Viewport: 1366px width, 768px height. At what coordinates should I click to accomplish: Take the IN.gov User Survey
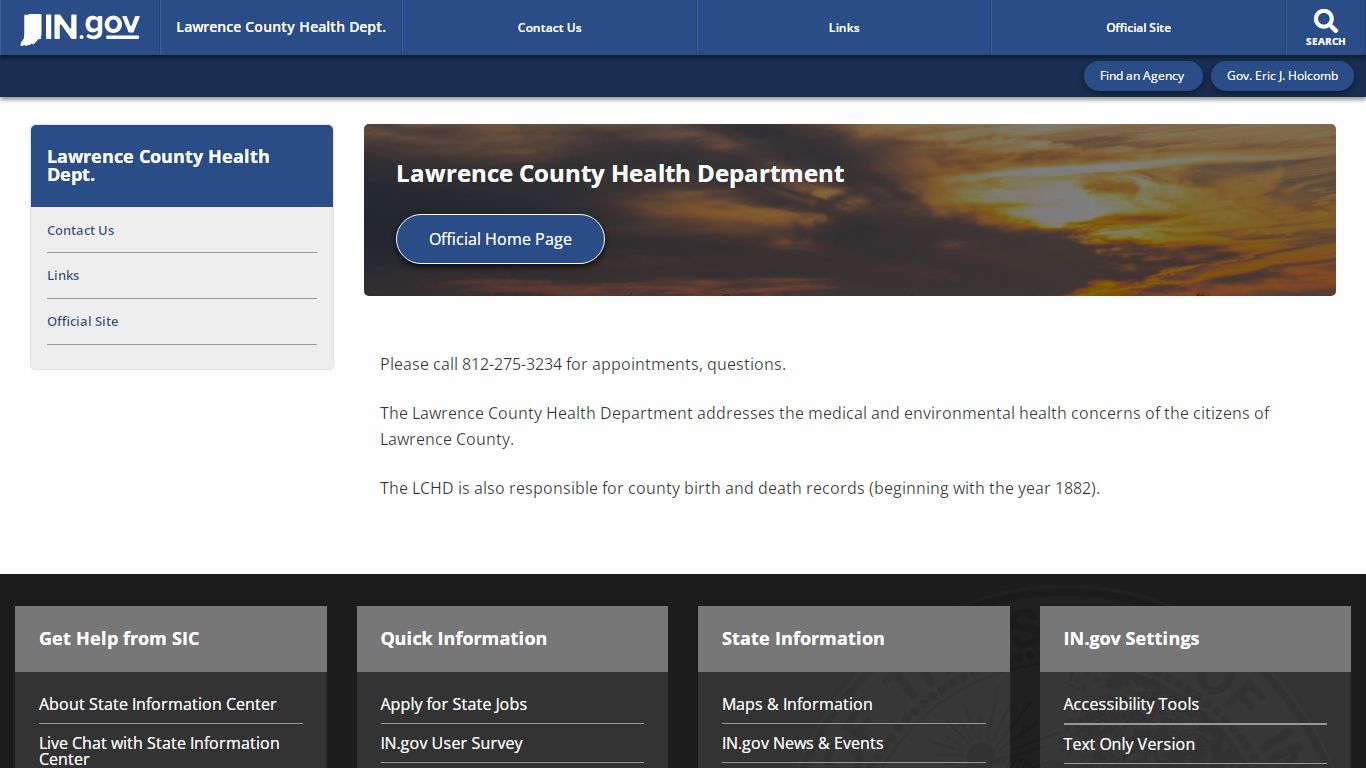click(451, 743)
